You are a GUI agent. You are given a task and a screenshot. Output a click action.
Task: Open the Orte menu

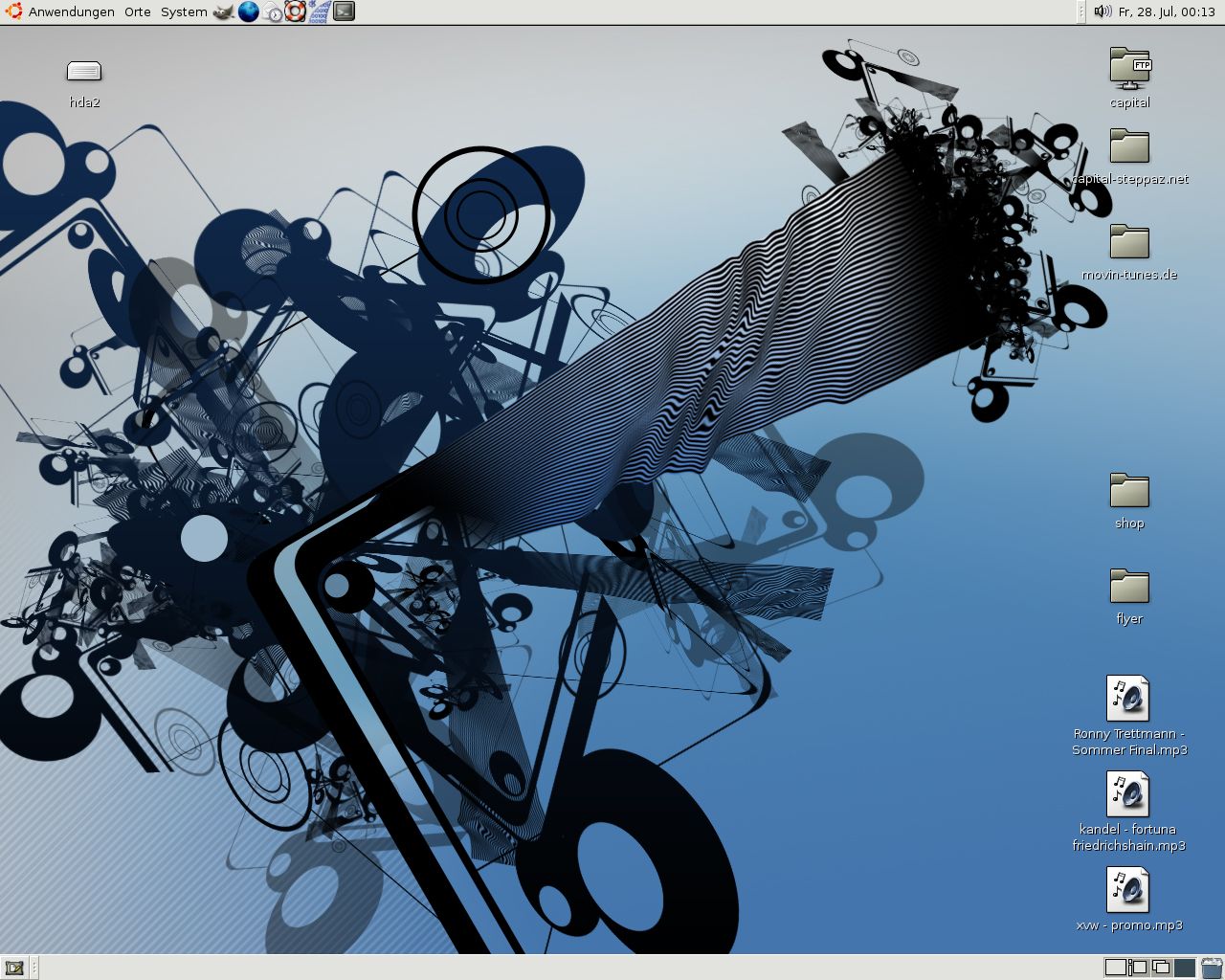coord(138,11)
